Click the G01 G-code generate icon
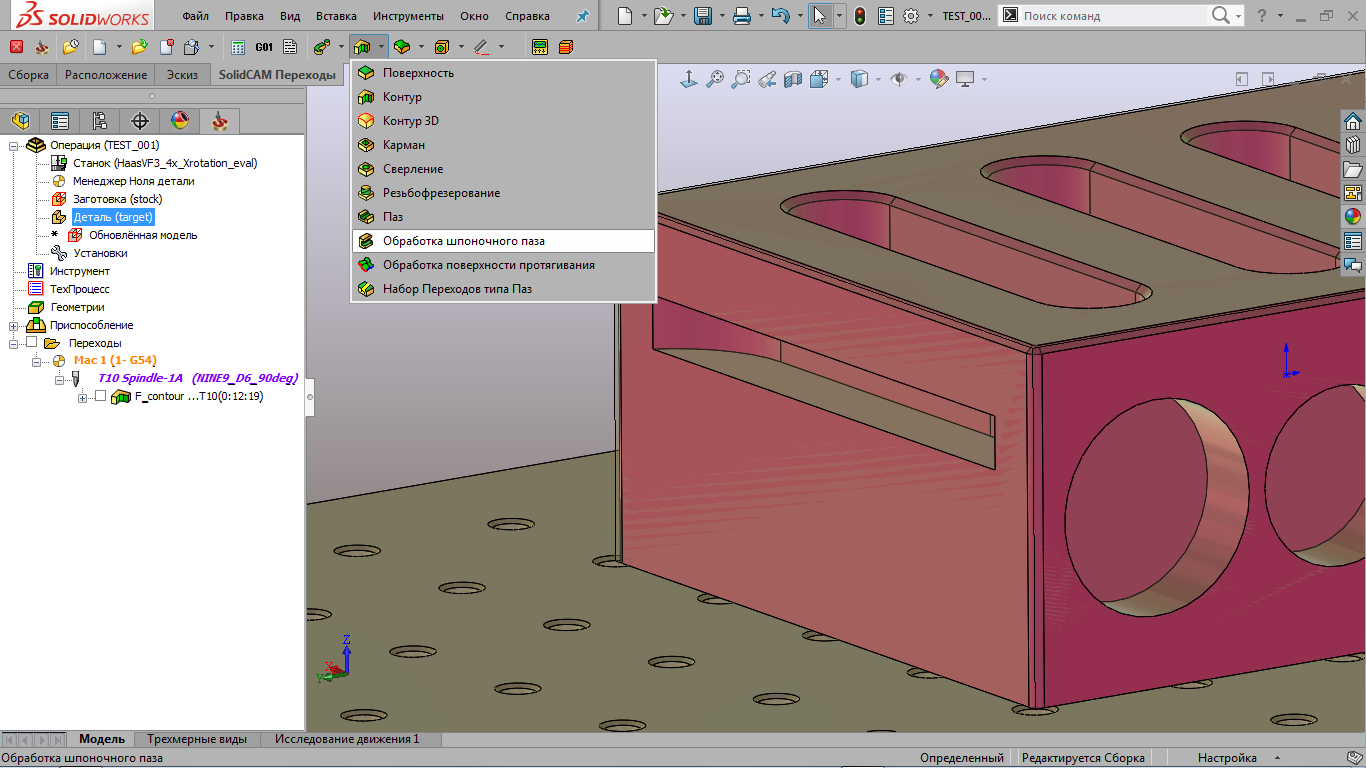Image resolution: width=1366 pixels, height=768 pixels. point(264,47)
